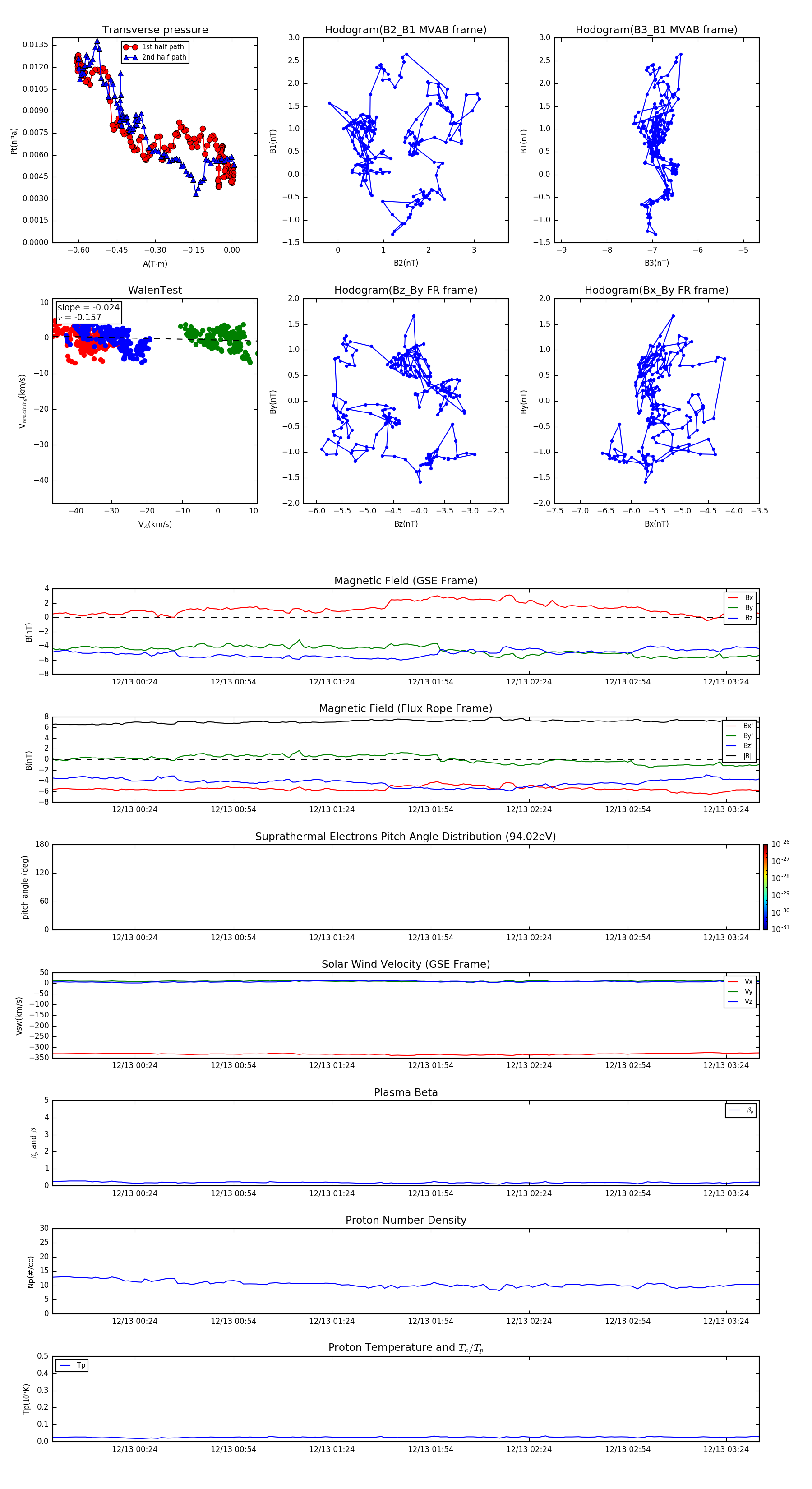Select the Bz legend entry in GSE Frame
Viewport: 812px width, 1489px height.
pos(740,619)
